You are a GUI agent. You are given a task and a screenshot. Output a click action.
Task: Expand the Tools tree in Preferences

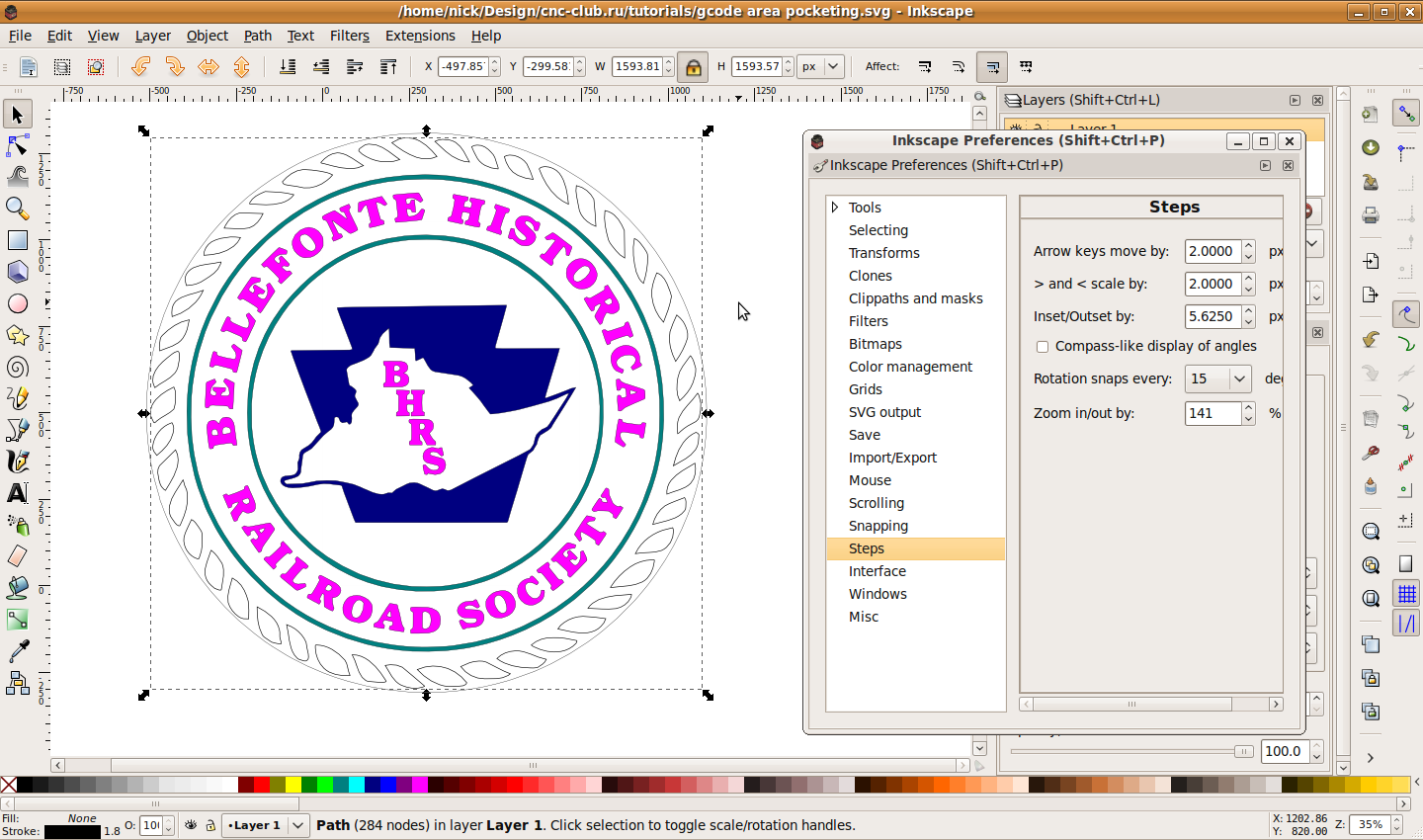[835, 208]
